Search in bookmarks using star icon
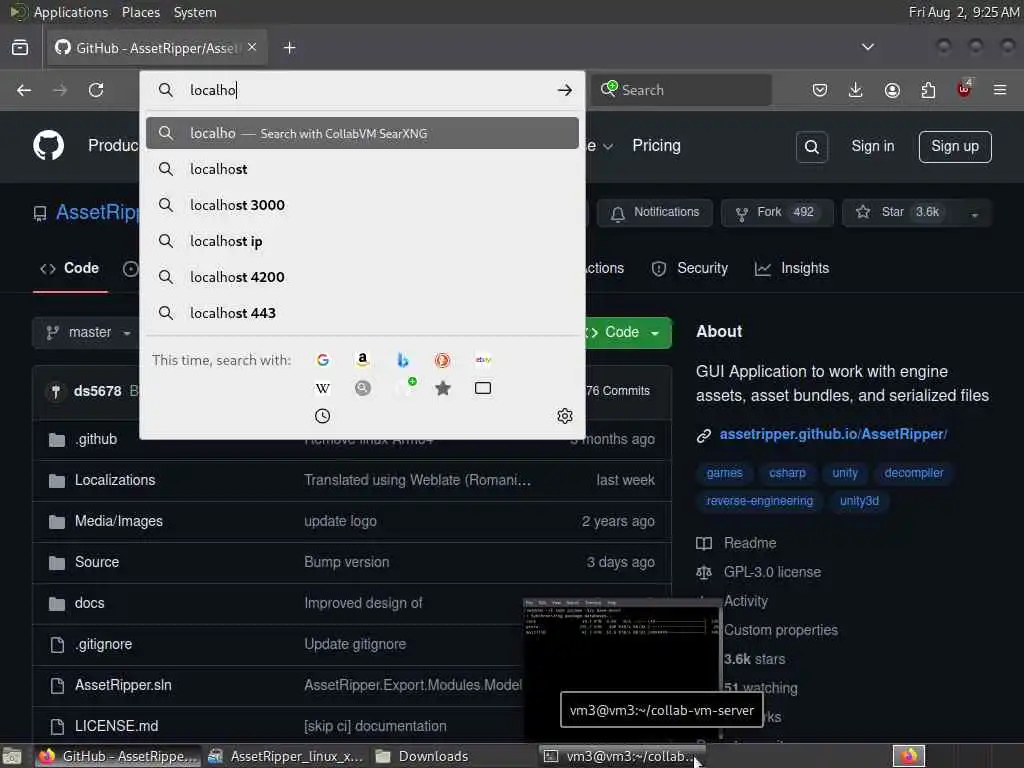The width and height of the screenshot is (1024, 768). 443,388
